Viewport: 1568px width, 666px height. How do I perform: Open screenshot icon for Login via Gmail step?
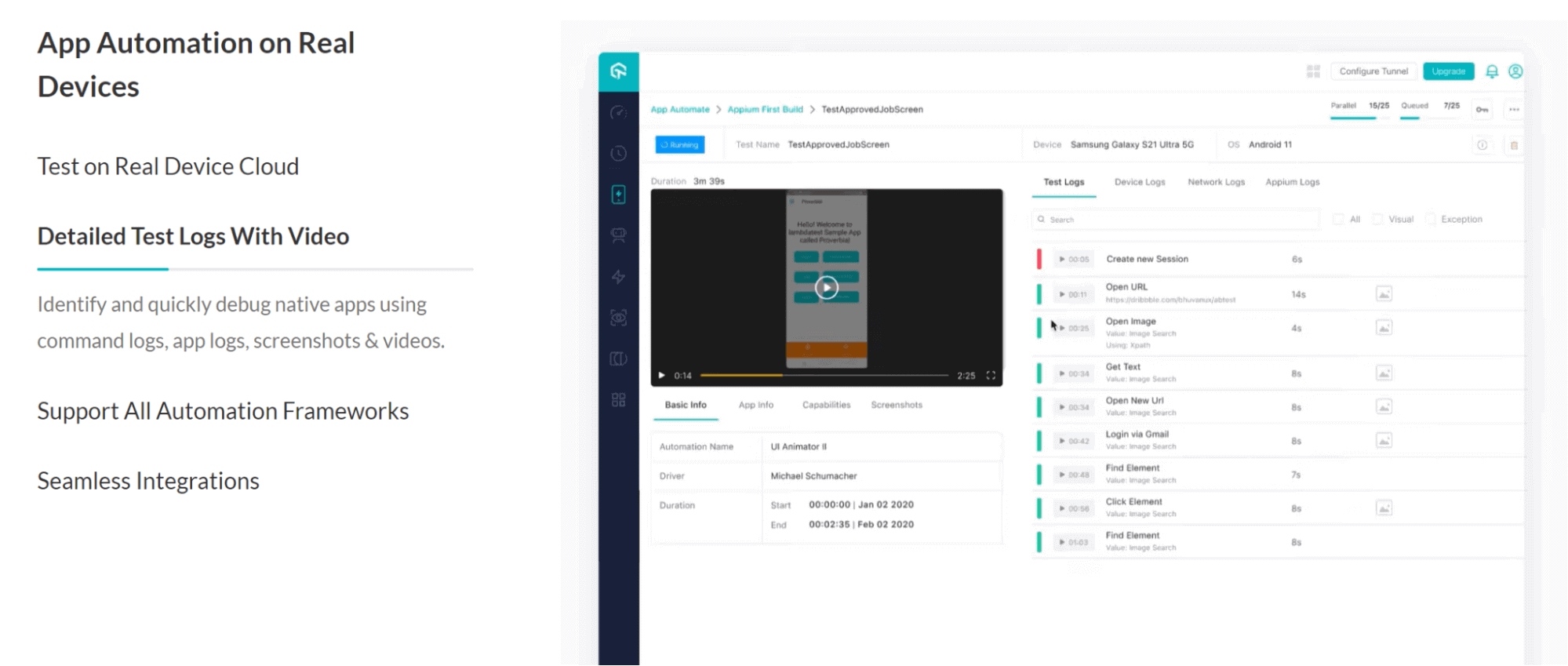(x=1384, y=441)
